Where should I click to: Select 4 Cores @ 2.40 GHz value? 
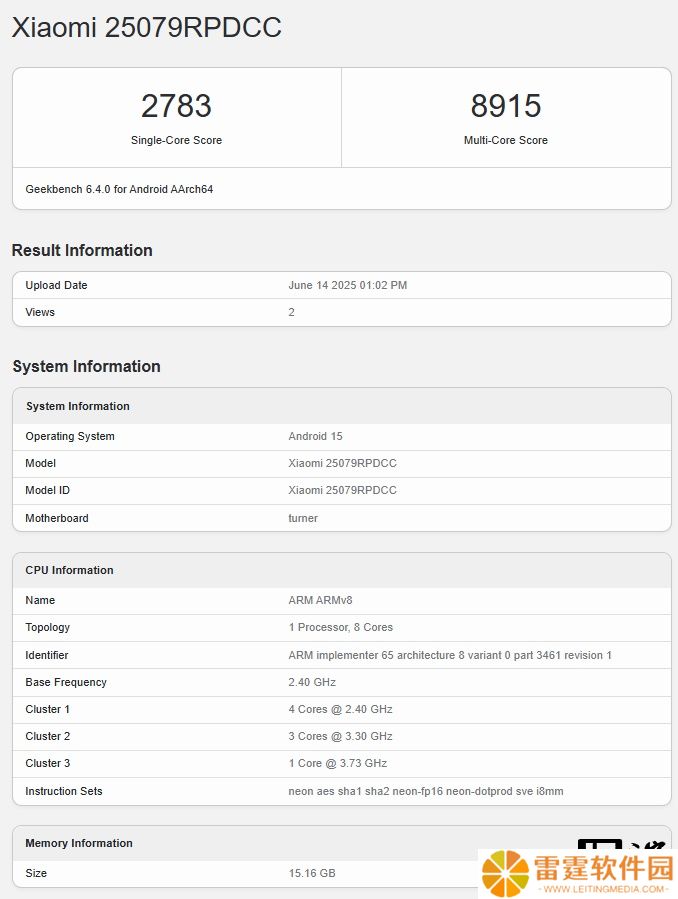(x=340, y=709)
